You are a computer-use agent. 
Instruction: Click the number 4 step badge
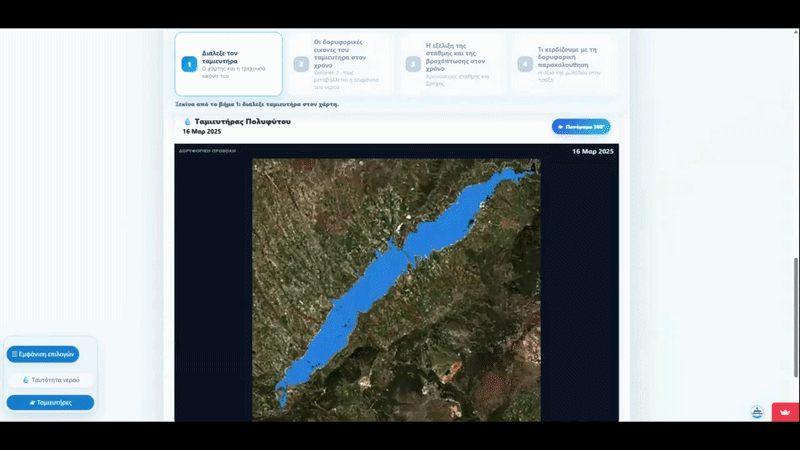525,64
